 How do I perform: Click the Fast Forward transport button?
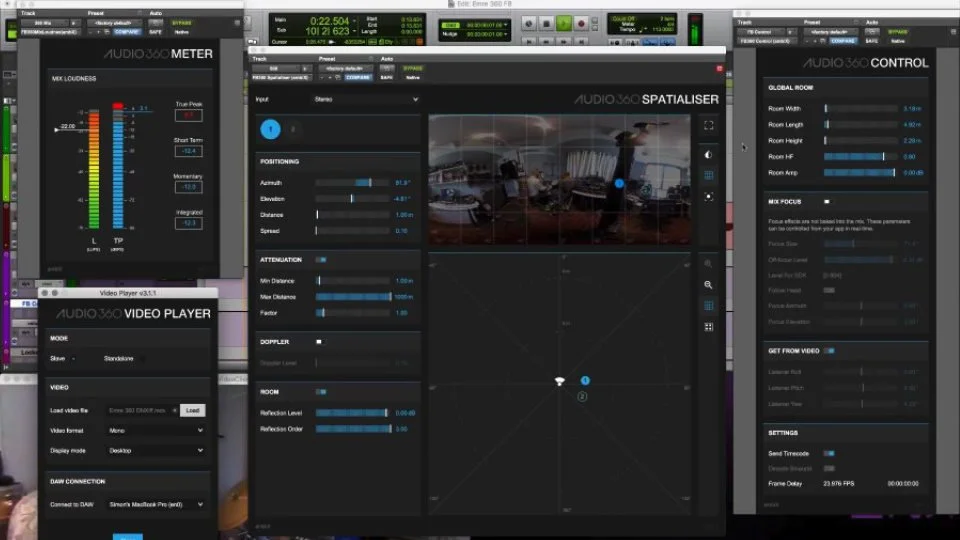point(564,42)
